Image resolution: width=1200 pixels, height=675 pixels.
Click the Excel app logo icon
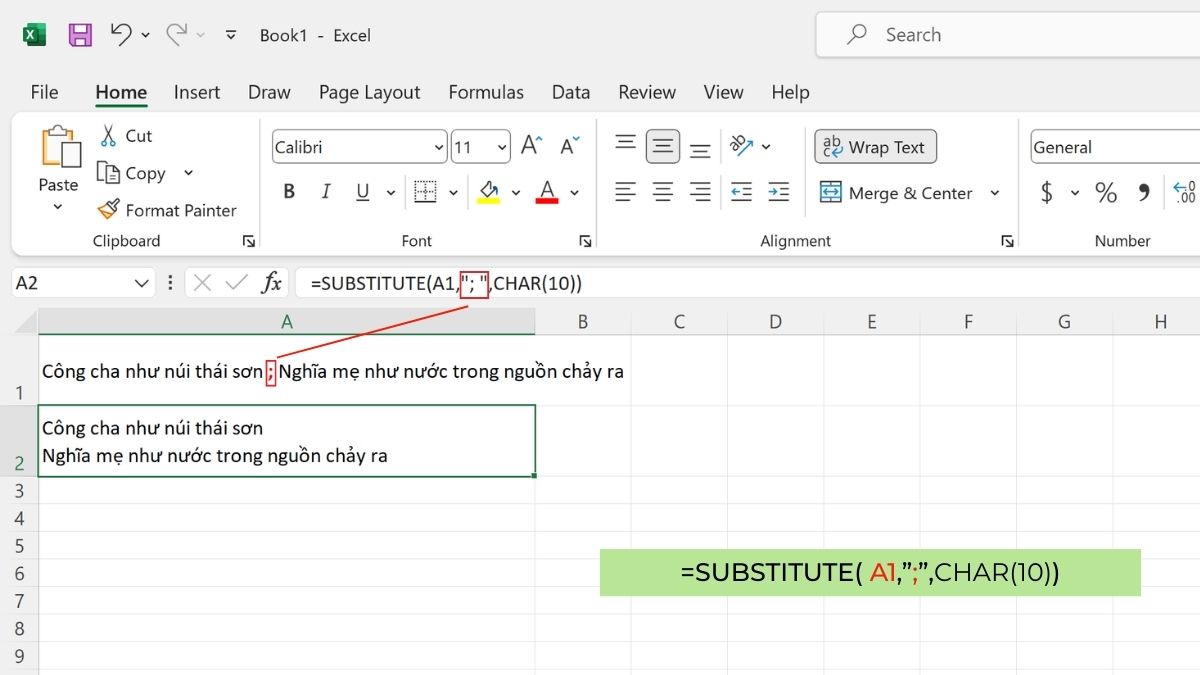pos(34,35)
